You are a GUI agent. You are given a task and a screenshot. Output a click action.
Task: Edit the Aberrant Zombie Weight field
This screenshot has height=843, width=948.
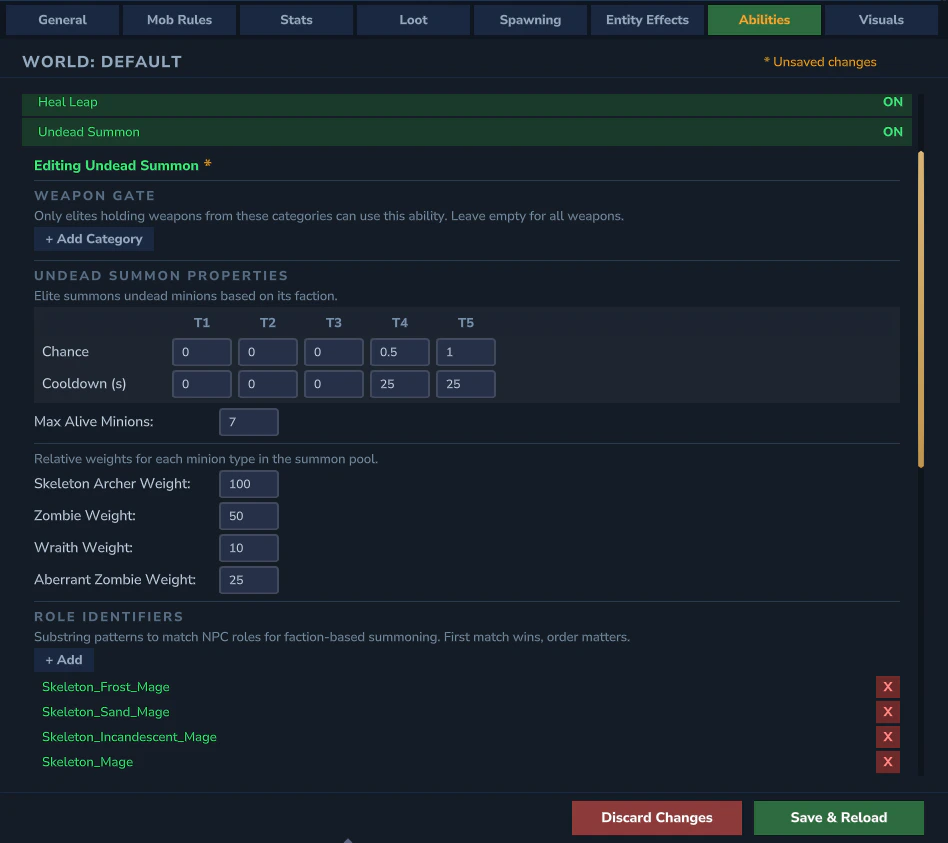(x=248, y=580)
